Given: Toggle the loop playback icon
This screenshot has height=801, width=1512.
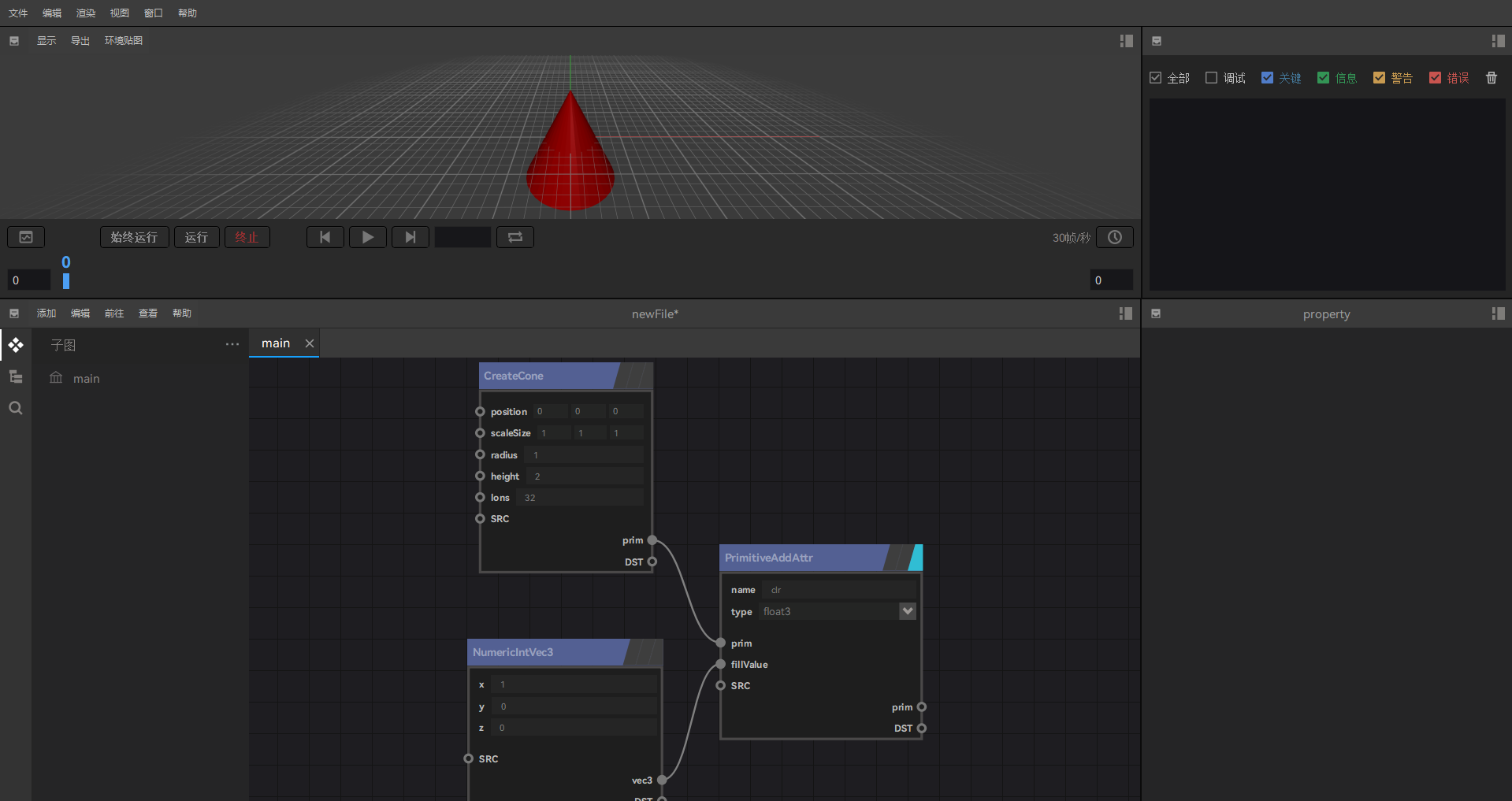Looking at the screenshot, I should tap(515, 237).
